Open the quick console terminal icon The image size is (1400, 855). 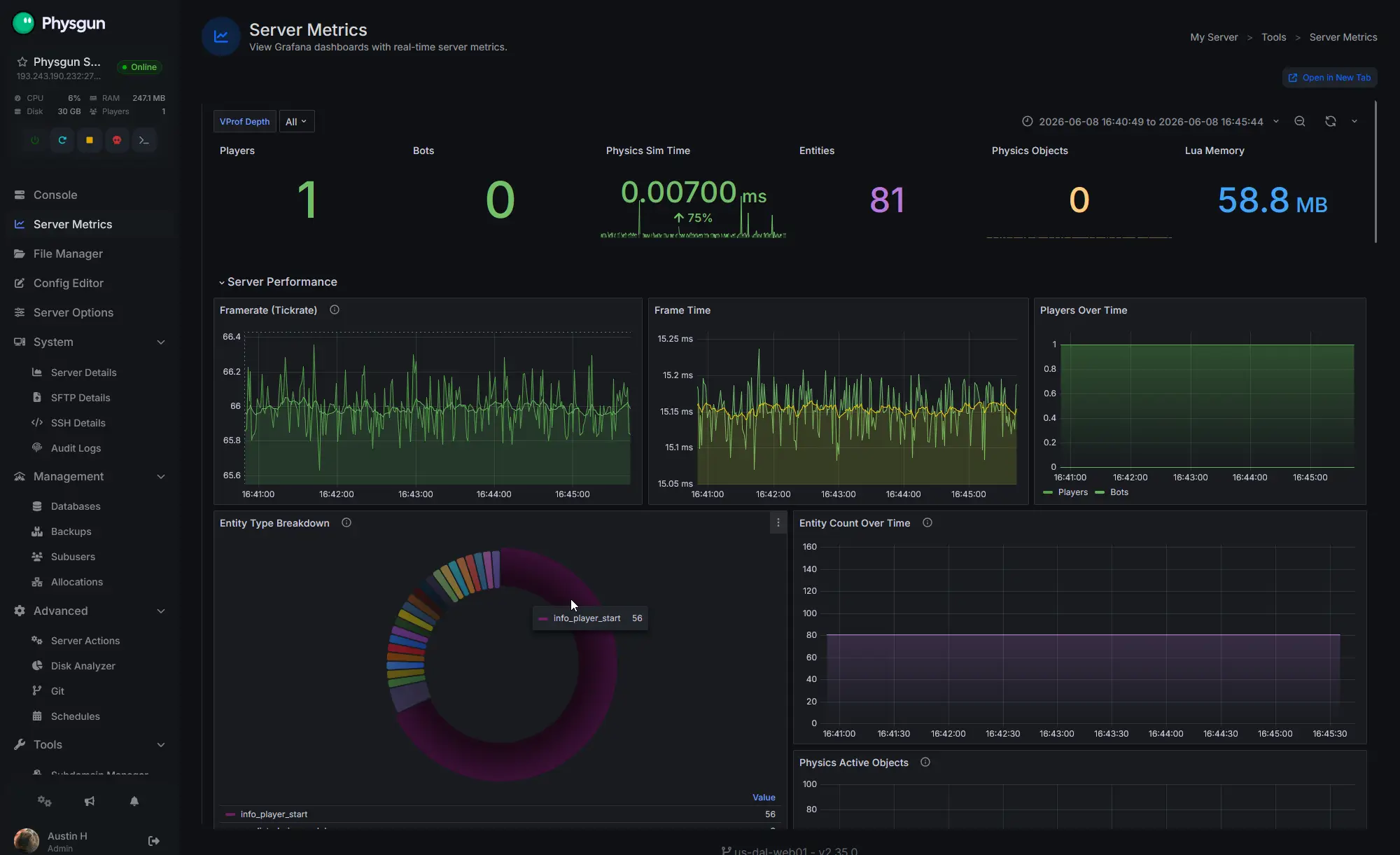pyautogui.click(x=144, y=140)
